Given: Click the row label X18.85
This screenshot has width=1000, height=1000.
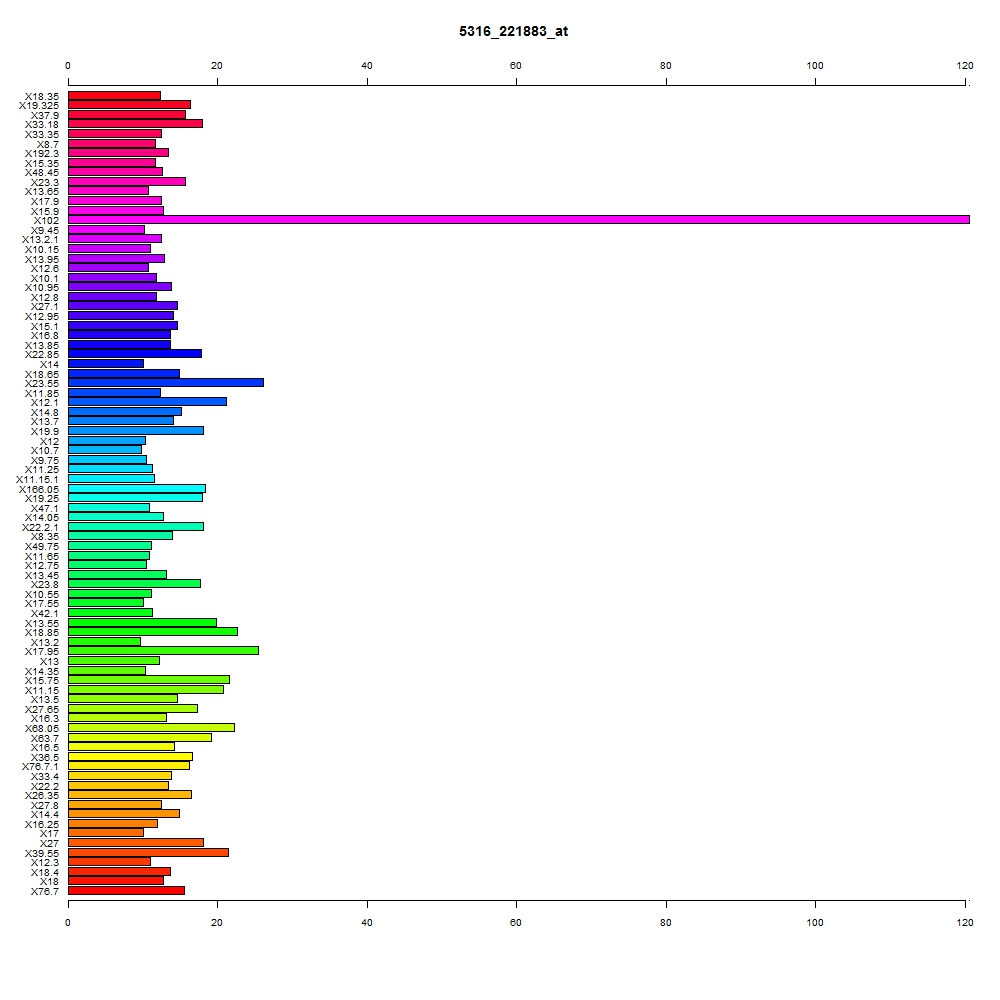Looking at the screenshot, I should tap(42, 633).
